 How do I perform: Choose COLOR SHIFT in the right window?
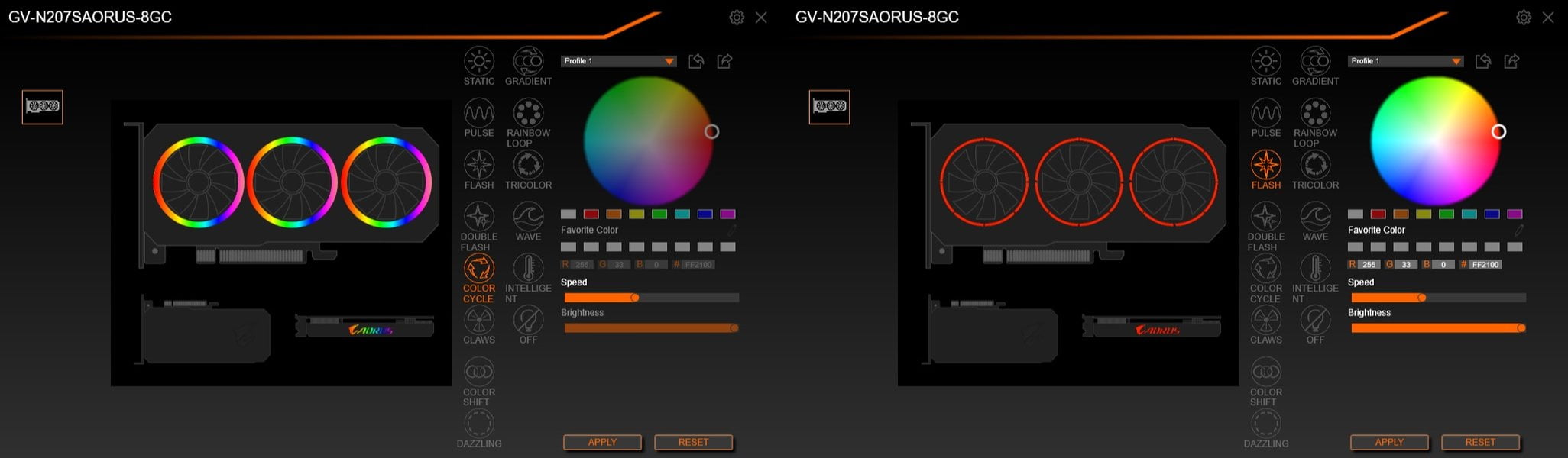(x=1266, y=372)
